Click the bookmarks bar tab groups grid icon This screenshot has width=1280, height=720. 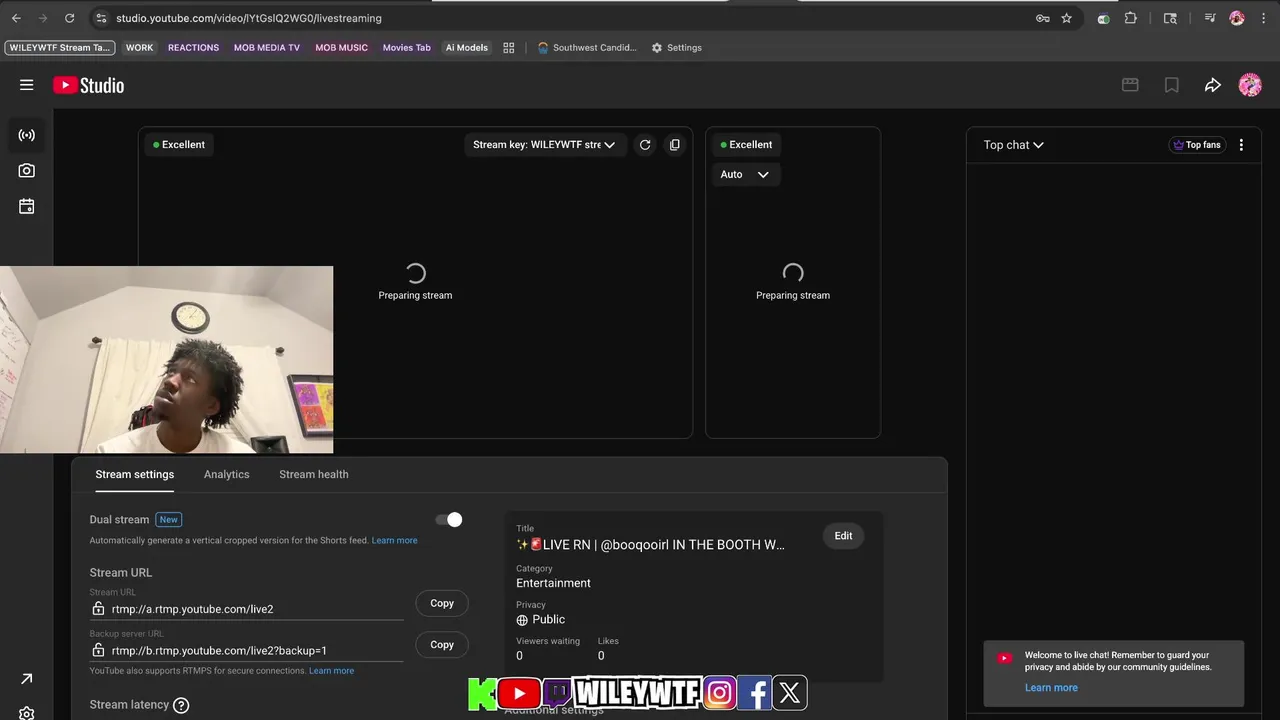[x=509, y=48]
